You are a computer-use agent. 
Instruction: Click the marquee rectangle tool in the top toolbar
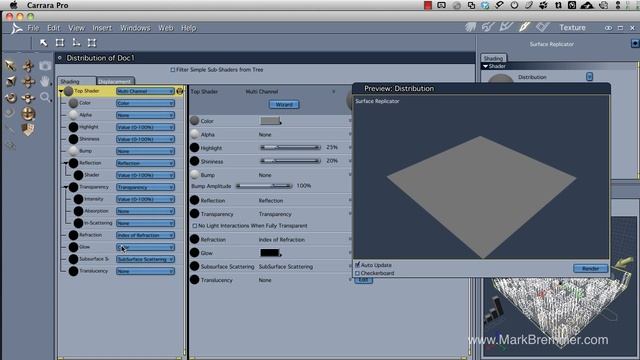click(x=60, y=42)
